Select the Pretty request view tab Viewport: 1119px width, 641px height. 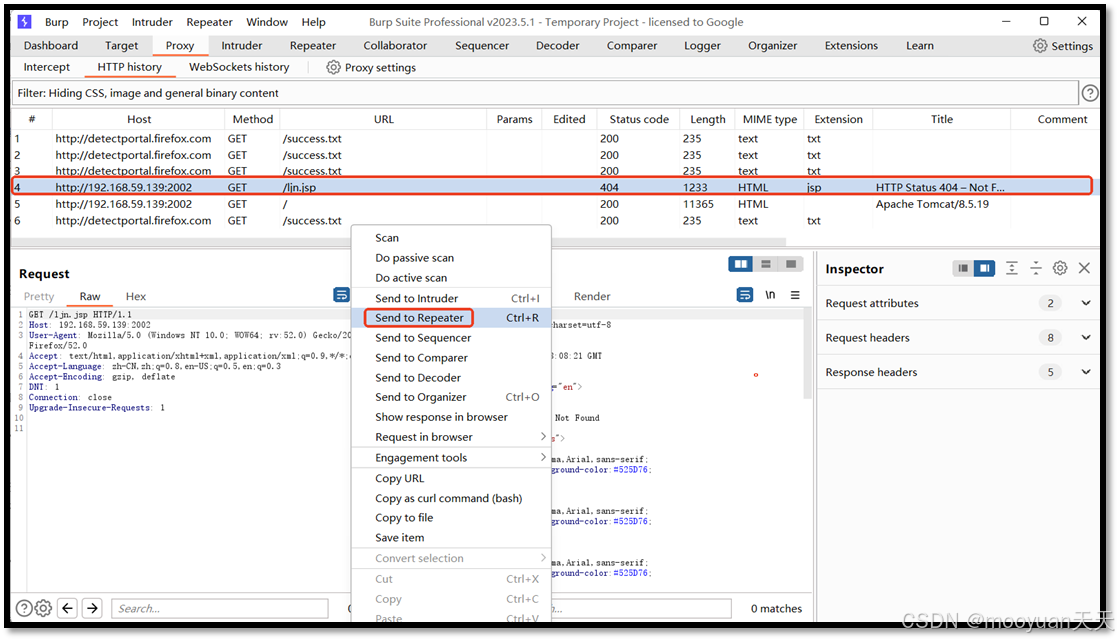pos(39,296)
